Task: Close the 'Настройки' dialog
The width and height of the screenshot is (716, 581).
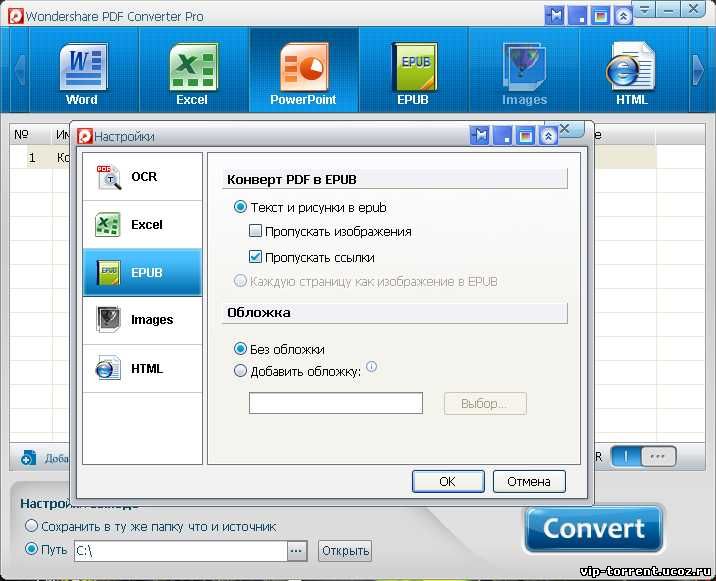Action: (565, 129)
